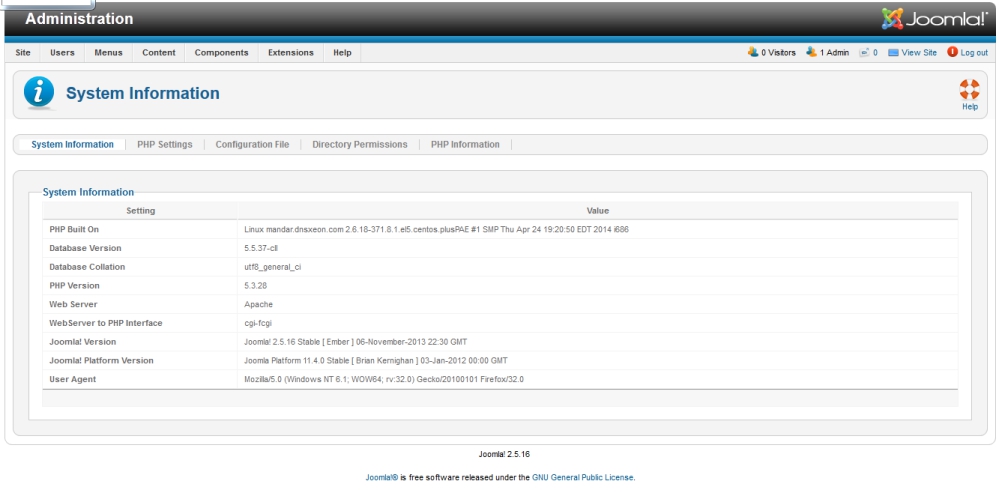Switch to the PHP Settings tab
Image resolution: width=999 pixels, height=502 pixels.
point(164,145)
